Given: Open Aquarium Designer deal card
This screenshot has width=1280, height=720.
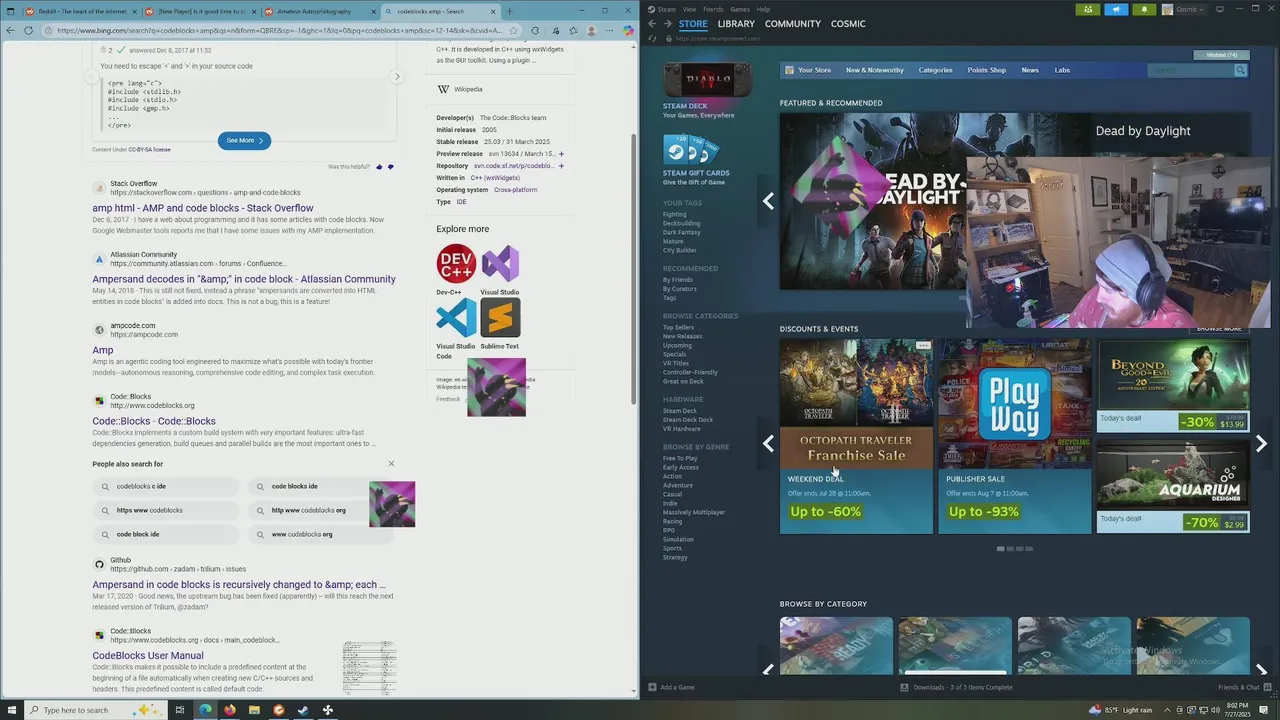Looking at the screenshot, I should pyautogui.click(x=1173, y=485).
